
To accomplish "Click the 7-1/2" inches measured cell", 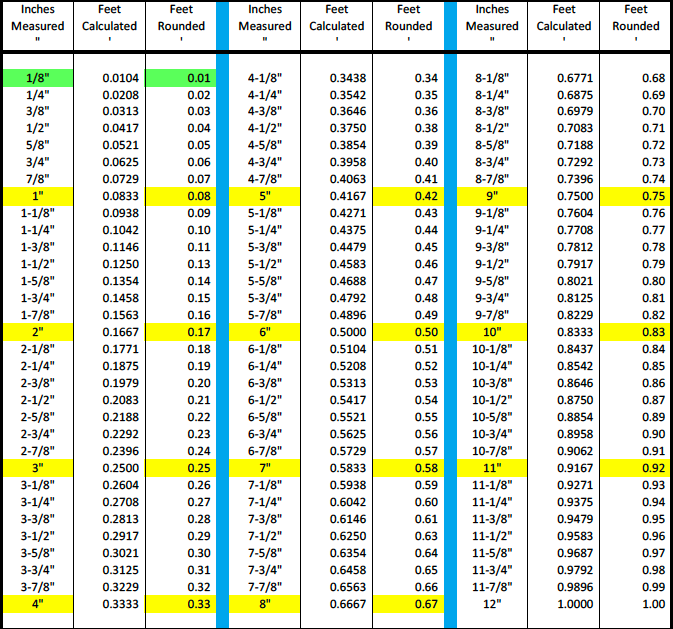I will 264,536.
